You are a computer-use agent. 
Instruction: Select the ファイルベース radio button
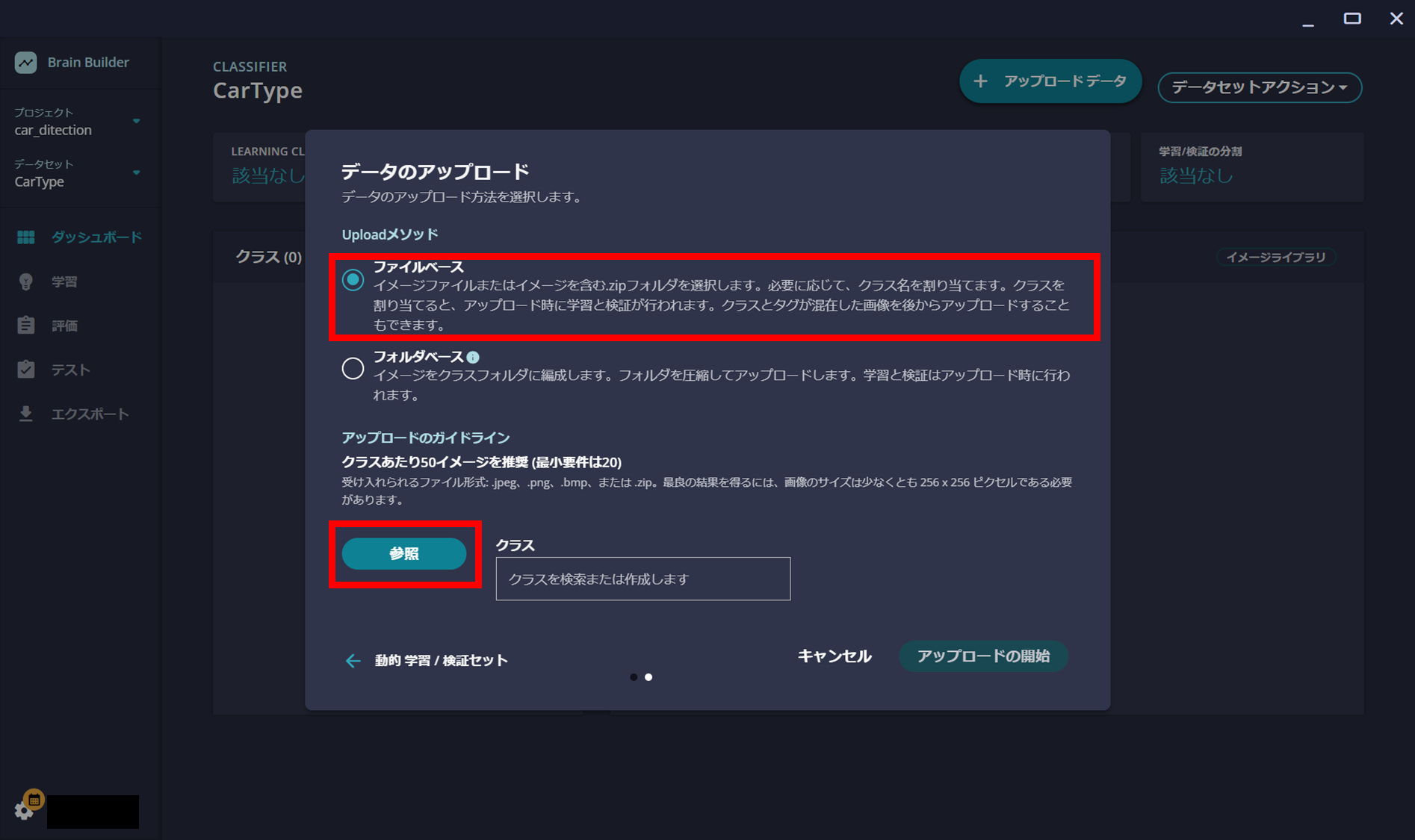pos(353,280)
